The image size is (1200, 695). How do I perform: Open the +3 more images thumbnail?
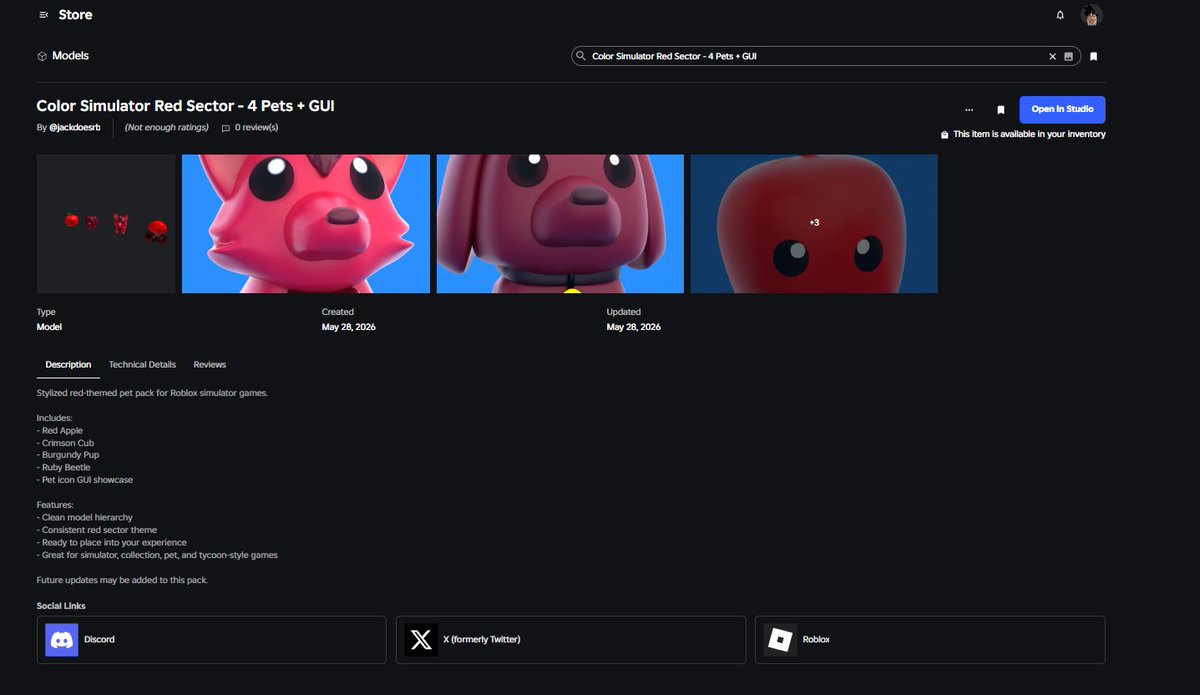[814, 224]
